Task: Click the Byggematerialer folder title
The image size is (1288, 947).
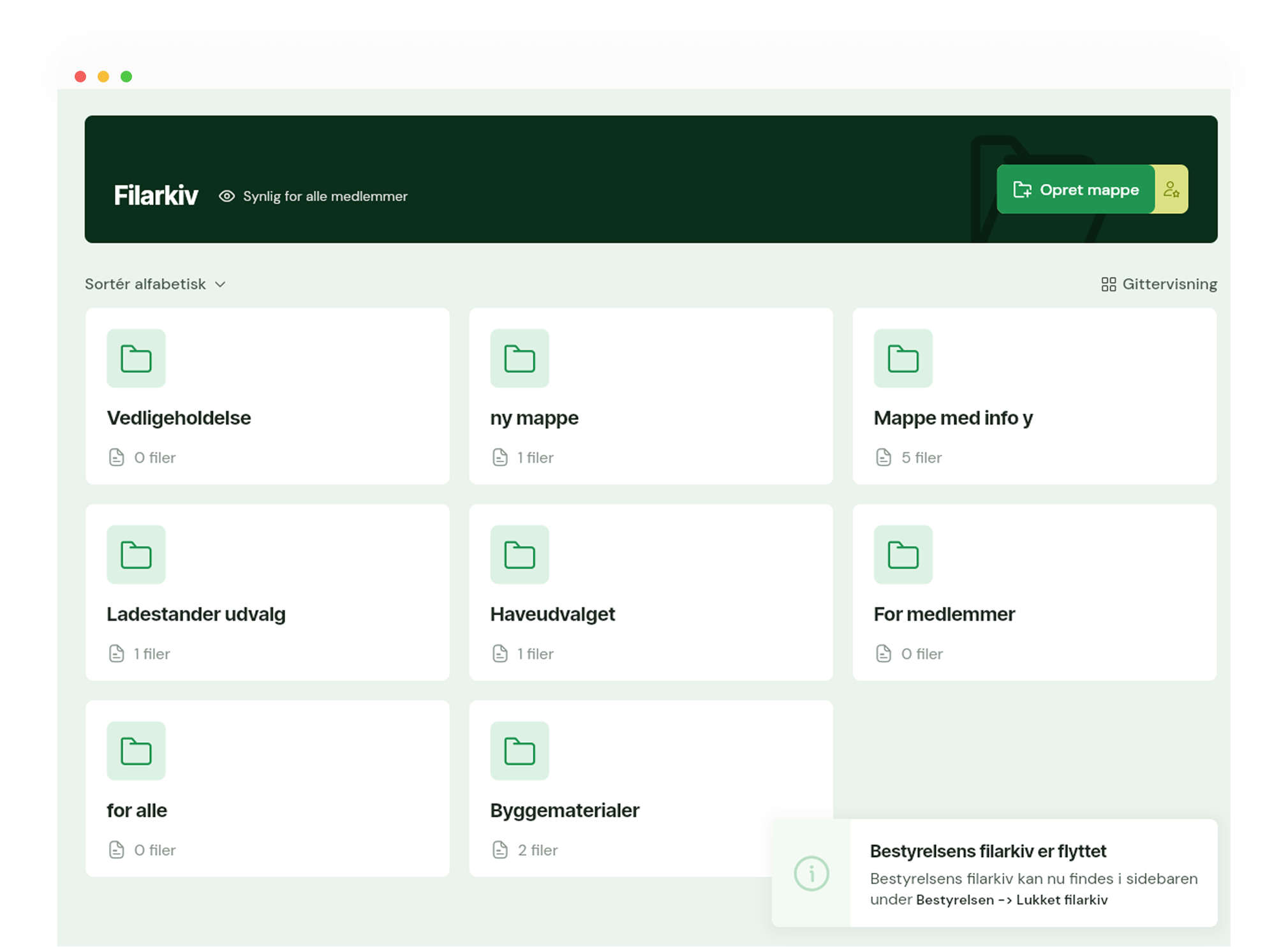Action: [x=565, y=810]
